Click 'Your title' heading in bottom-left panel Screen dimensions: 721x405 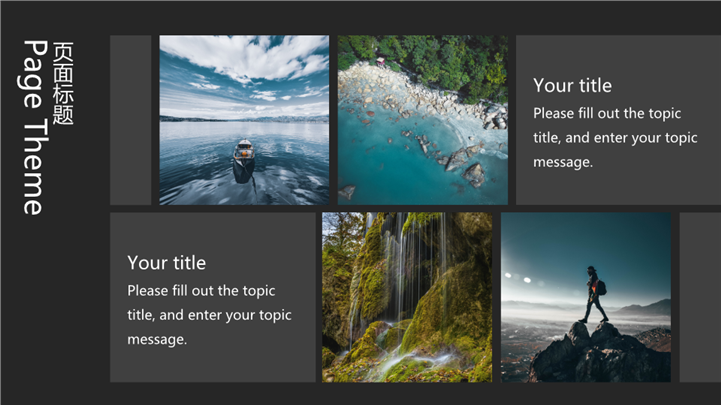(x=166, y=263)
